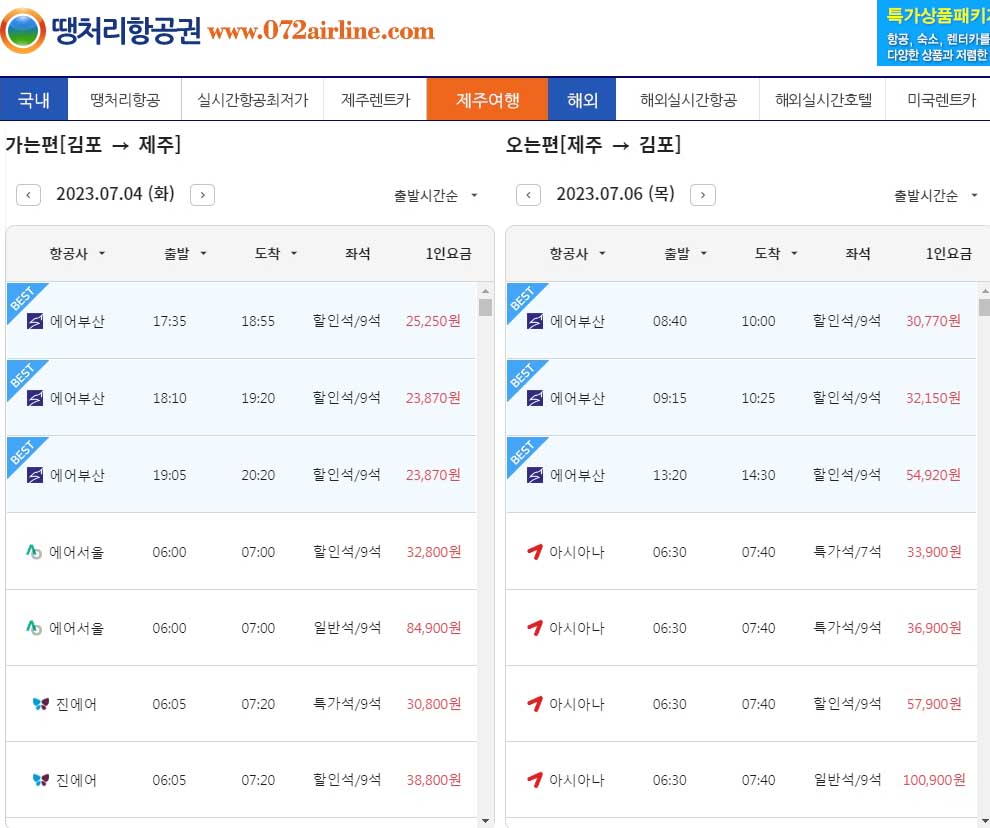The width and height of the screenshot is (990, 828).
Task: Switch to the 해외 tab
Action: (581, 99)
